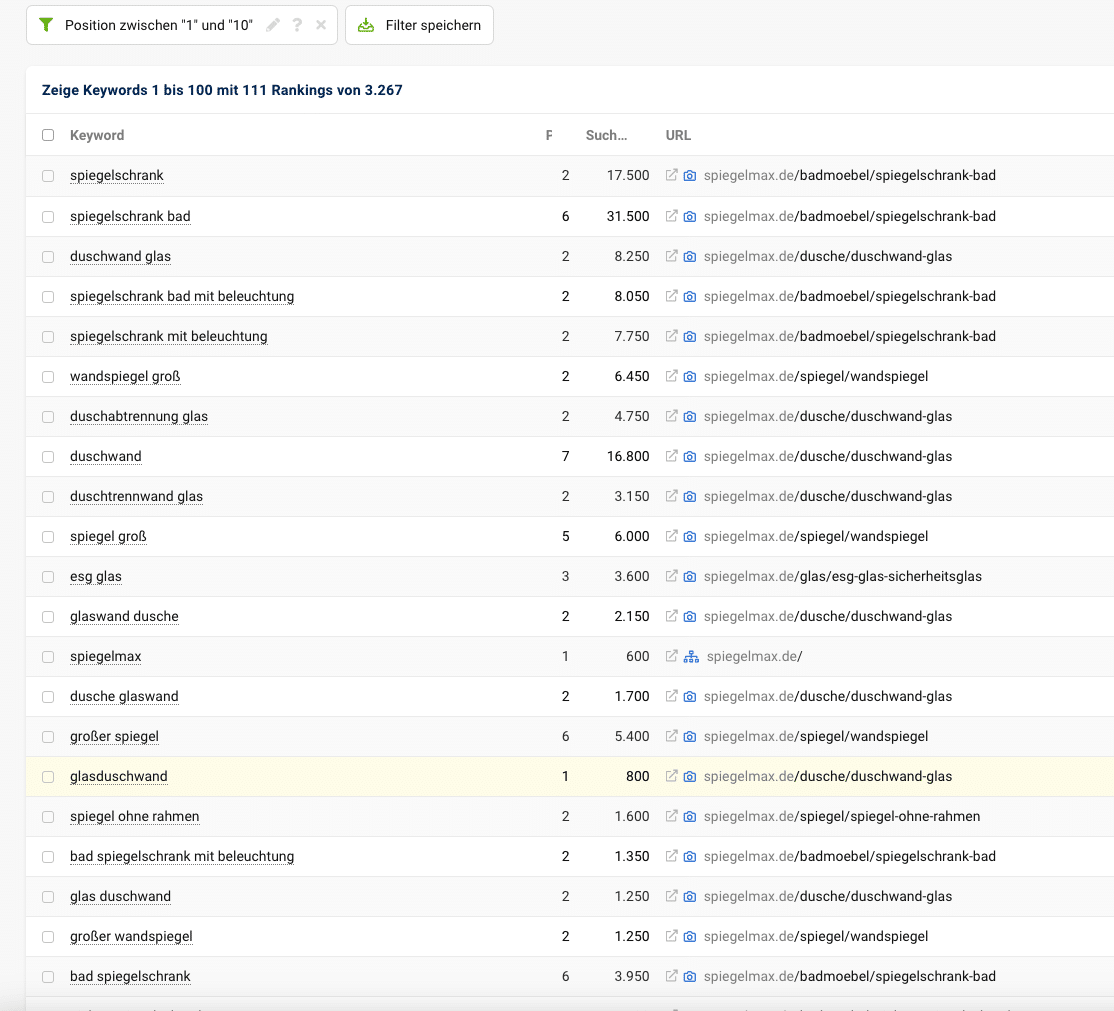Screen dimensions: 1114x1011
Task: Select checkbox for spiegelschrank bad
Action: coord(48,216)
